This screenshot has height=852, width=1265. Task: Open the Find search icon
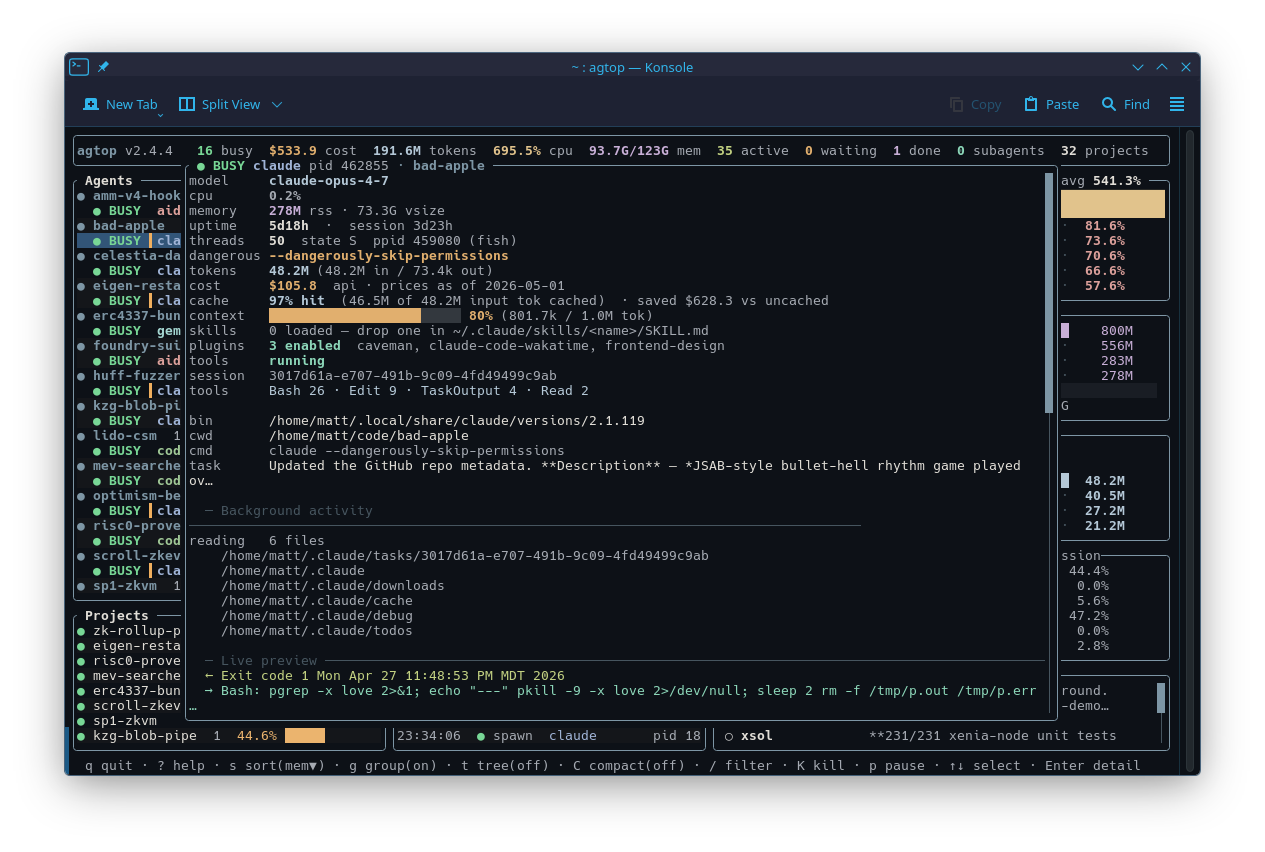click(x=1109, y=104)
